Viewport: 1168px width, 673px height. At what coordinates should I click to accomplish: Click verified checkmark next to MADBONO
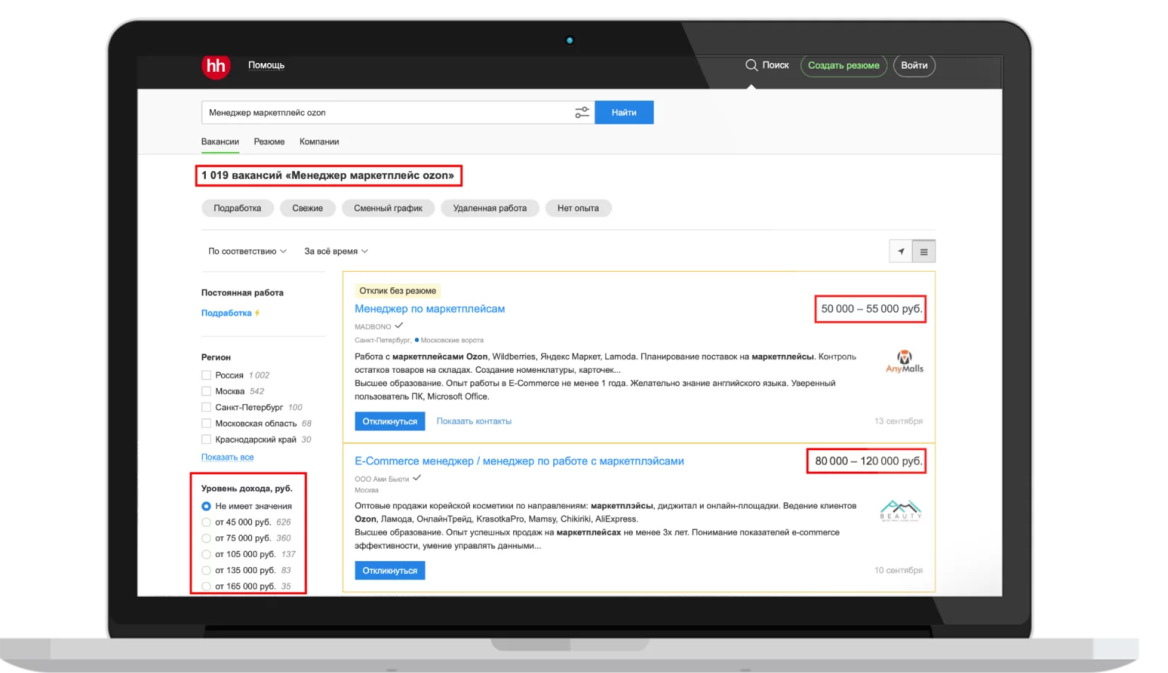click(x=399, y=326)
